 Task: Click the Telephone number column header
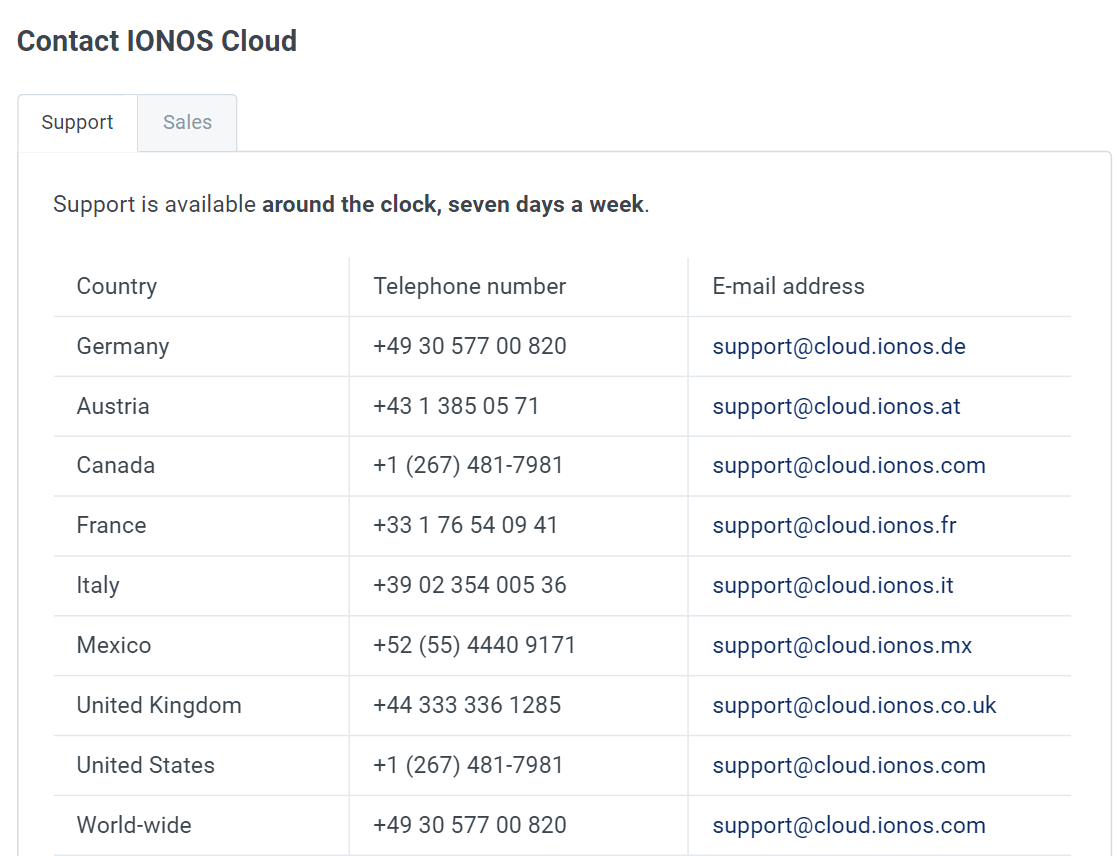(x=469, y=286)
